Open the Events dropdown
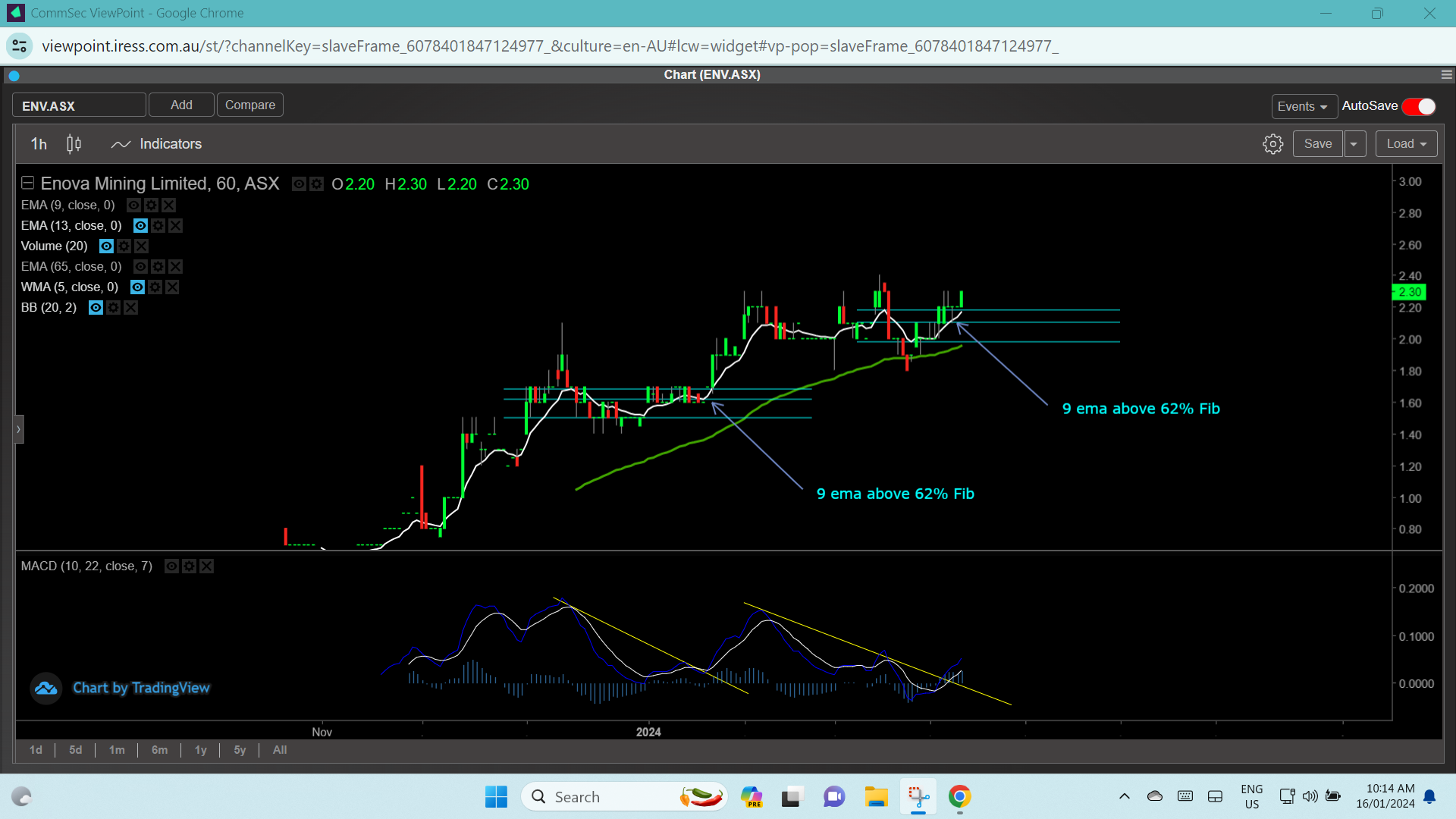This screenshot has height=819, width=1456. pos(1304,107)
